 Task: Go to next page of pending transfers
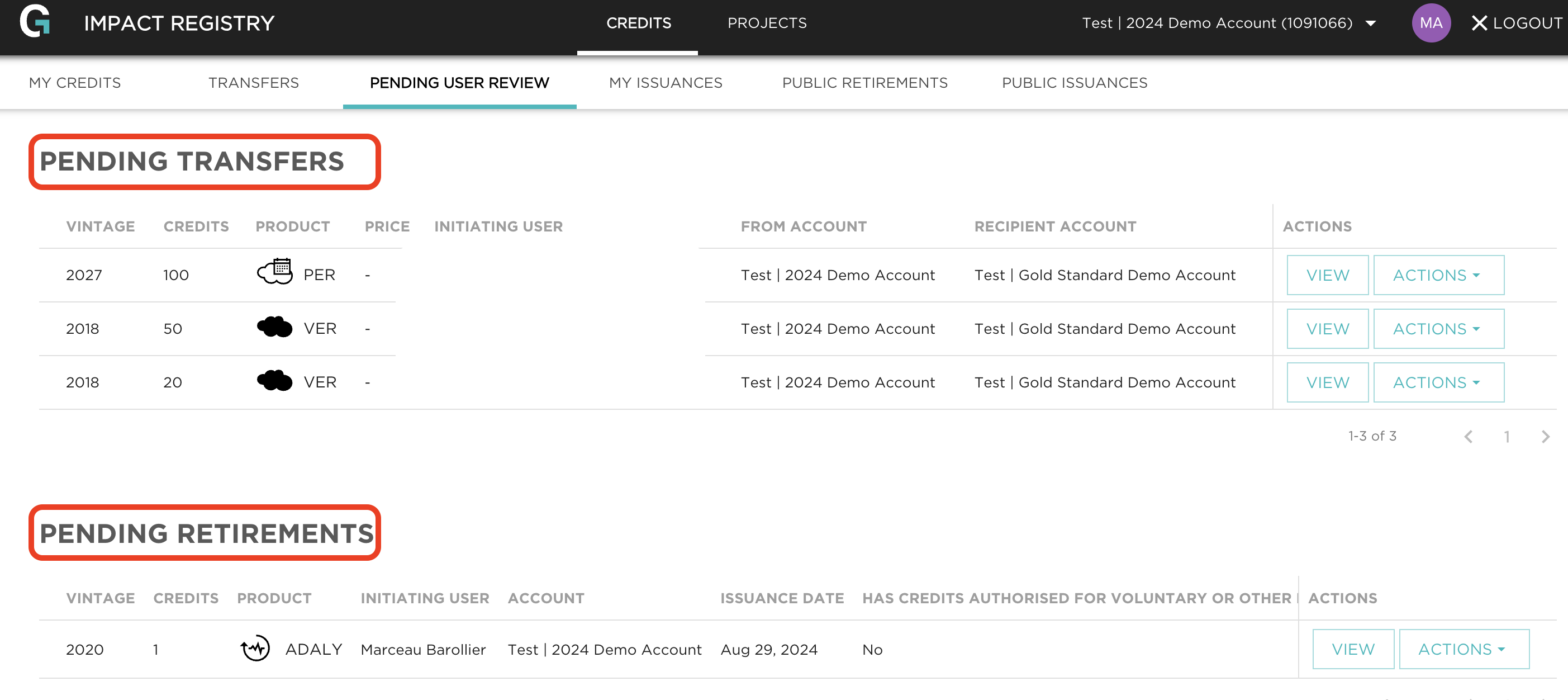(1545, 436)
